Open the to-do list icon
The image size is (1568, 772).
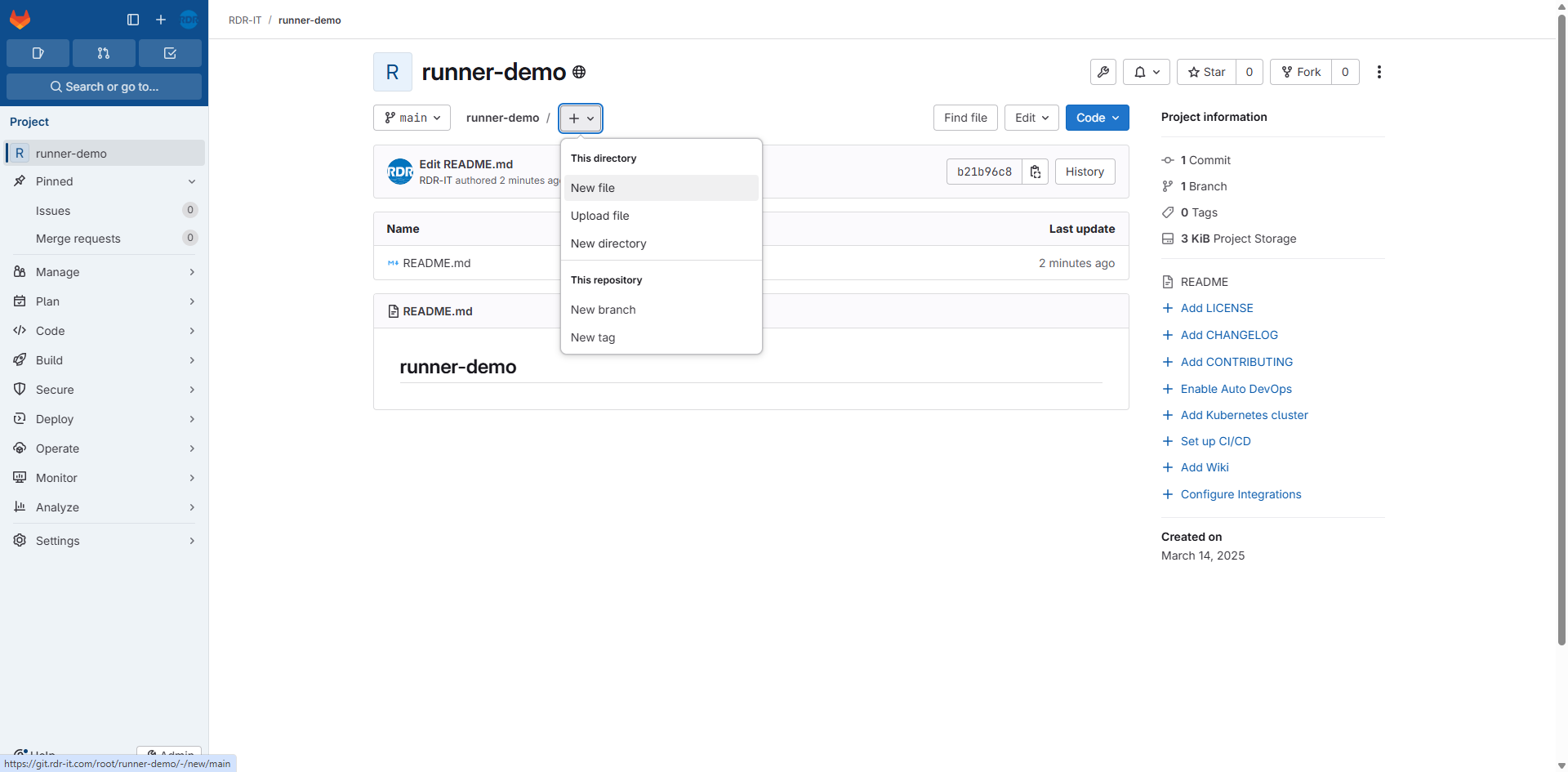click(x=170, y=53)
